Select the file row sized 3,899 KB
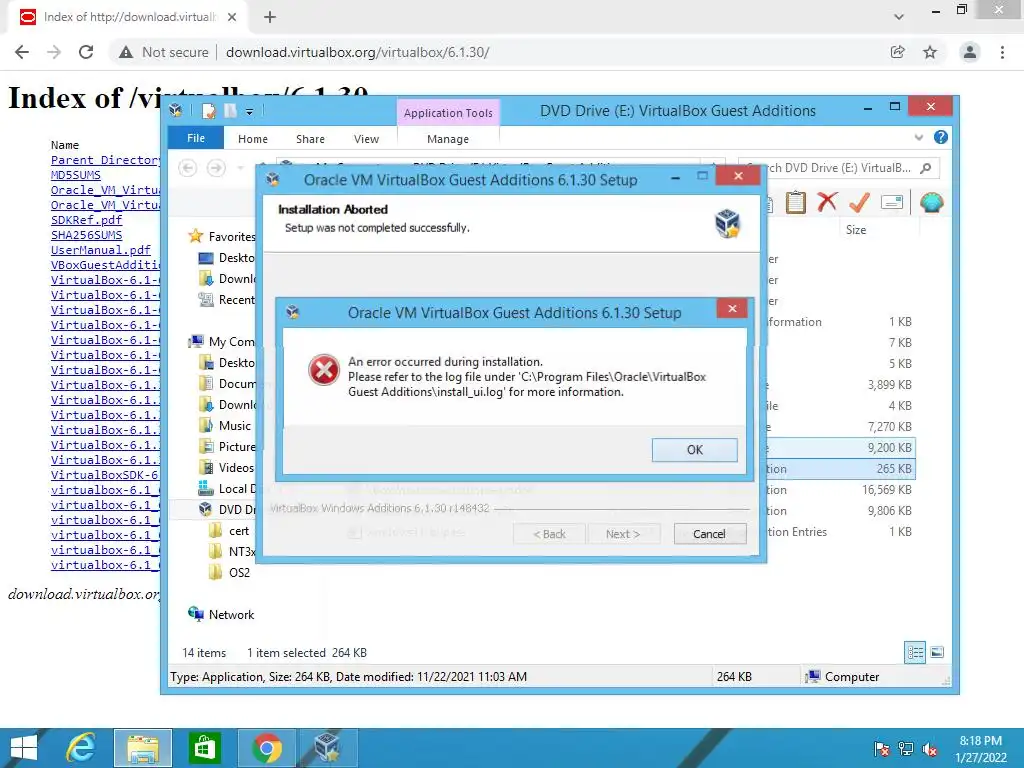Screen dimensions: 1024x768 (x=839, y=385)
